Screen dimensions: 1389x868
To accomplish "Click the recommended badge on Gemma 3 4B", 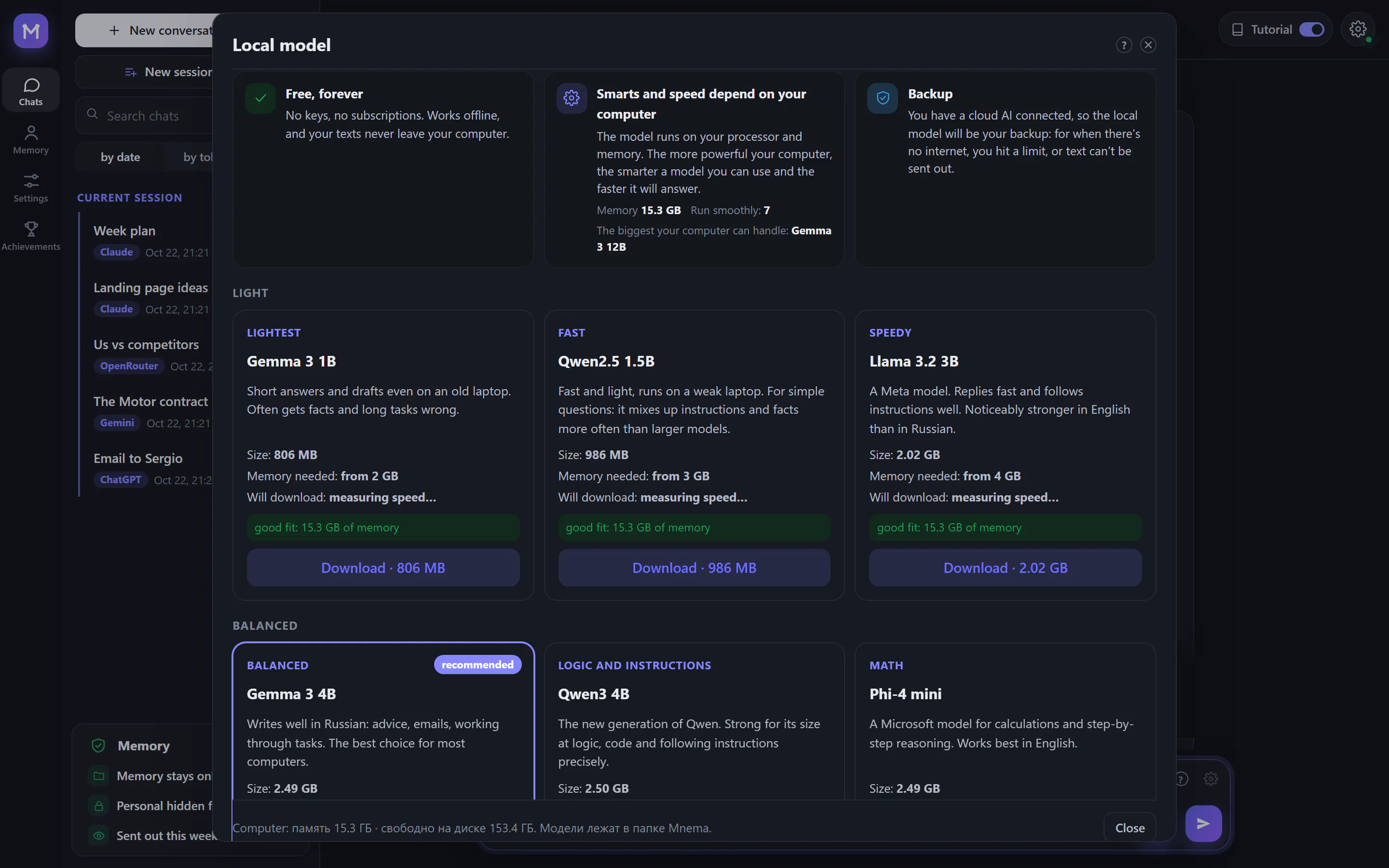I will [x=477, y=664].
